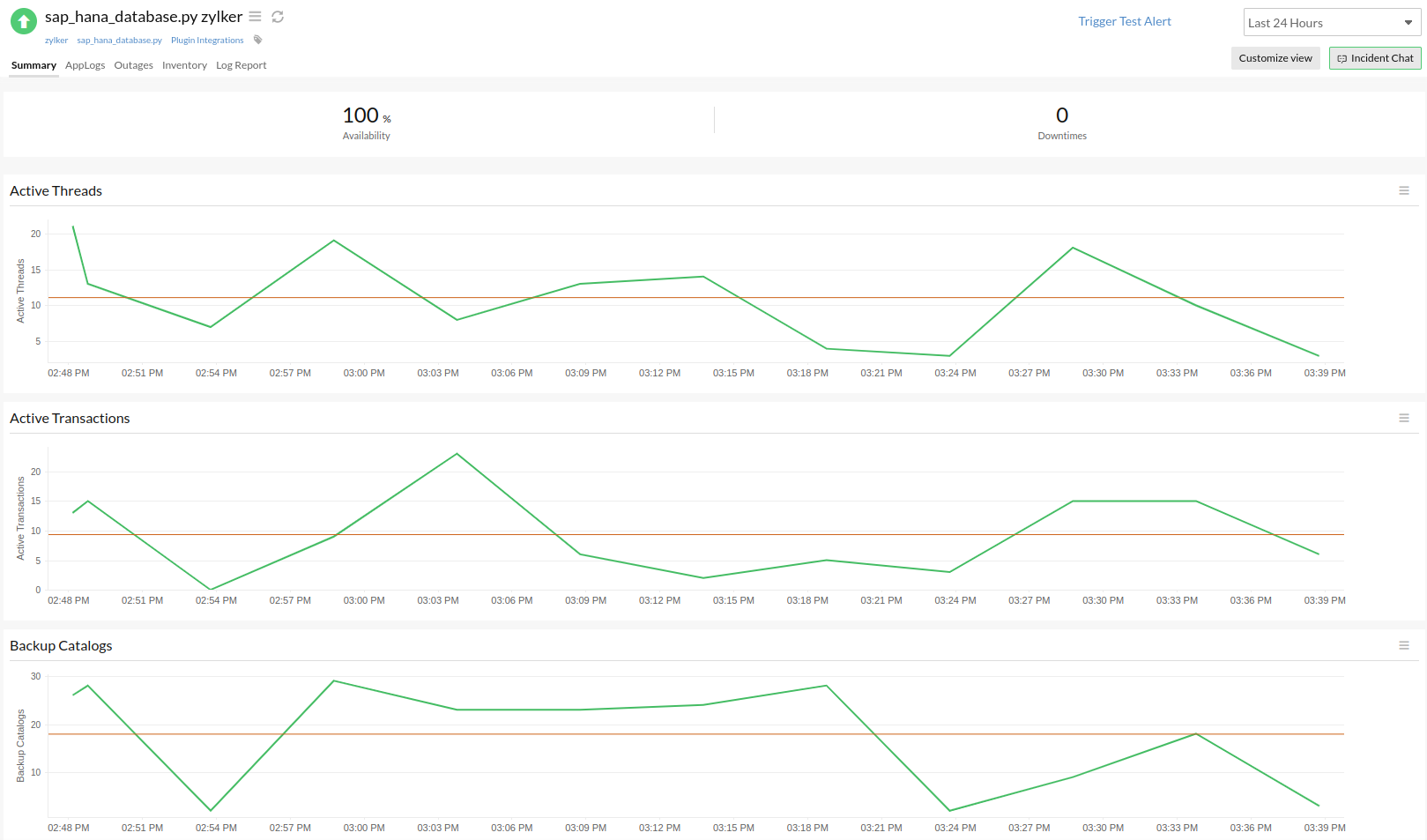The image size is (1427, 840).
Task: Open the zylker breadcrumb link
Action: tap(56, 41)
